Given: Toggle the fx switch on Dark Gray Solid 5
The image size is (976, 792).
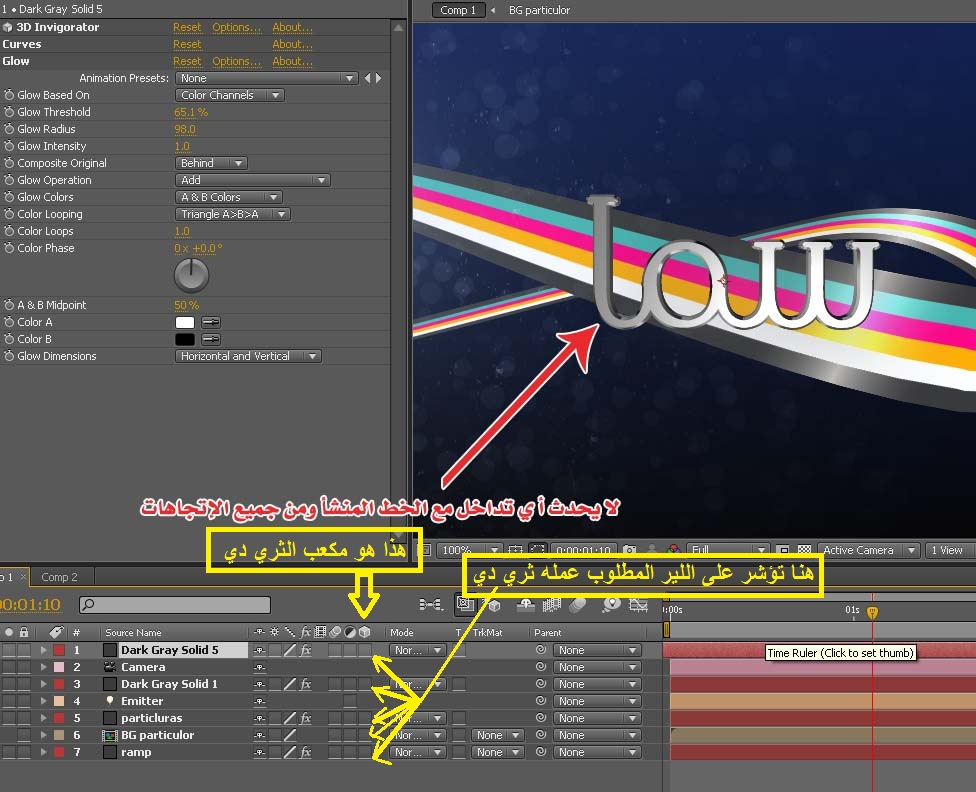Looking at the screenshot, I should tap(306, 650).
